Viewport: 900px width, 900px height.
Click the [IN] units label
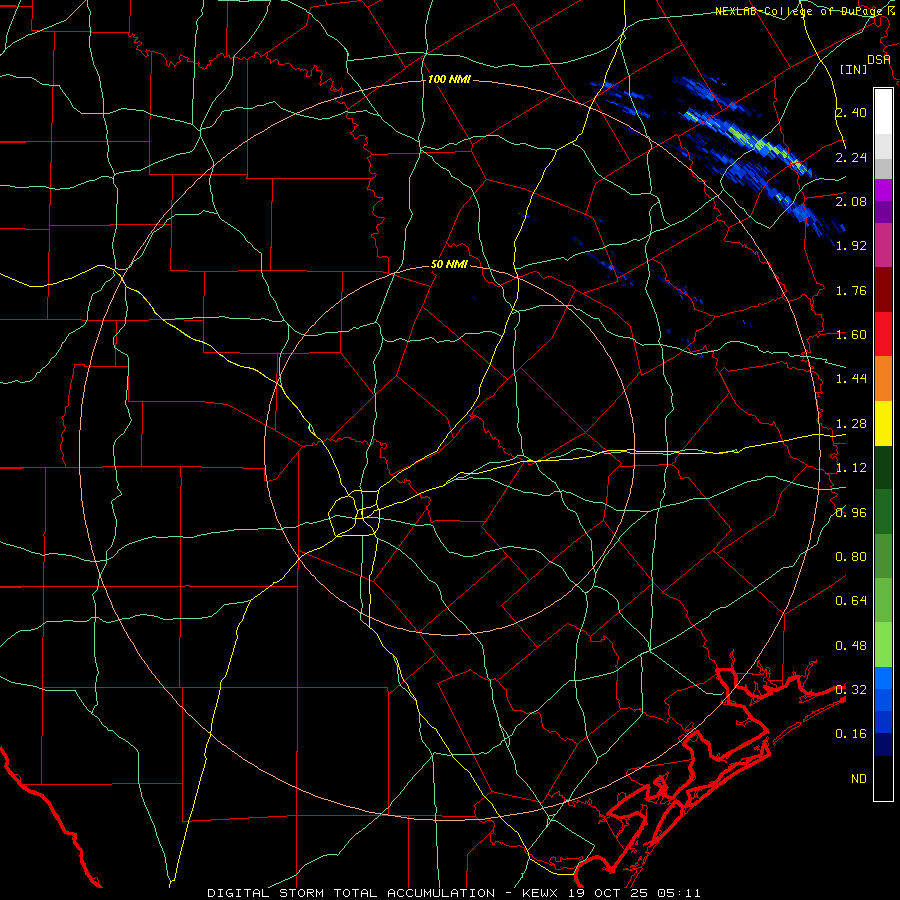(x=854, y=69)
